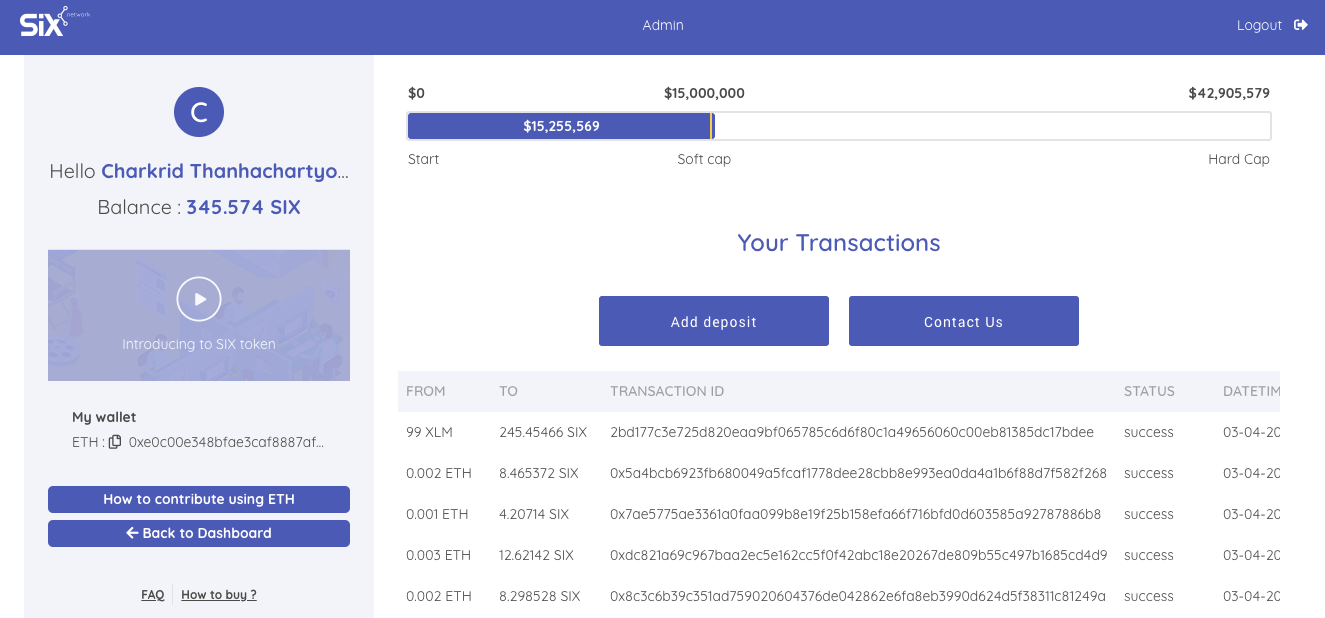Open the How to buy ? link
The width and height of the screenshot is (1325, 618).
click(x=219, y=594)
